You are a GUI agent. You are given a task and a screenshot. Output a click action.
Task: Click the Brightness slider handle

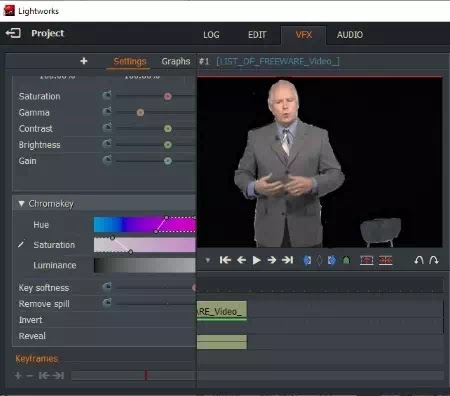[x=168, y=145]
